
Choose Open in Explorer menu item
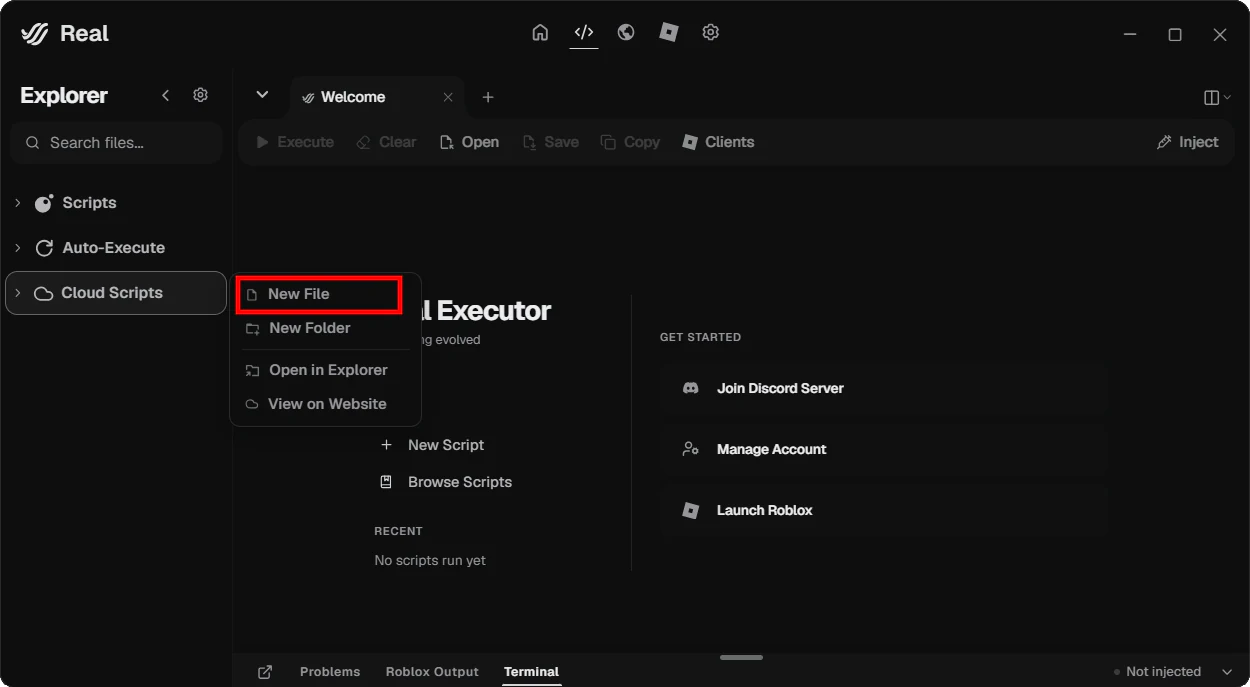click(x=326, y=370)
